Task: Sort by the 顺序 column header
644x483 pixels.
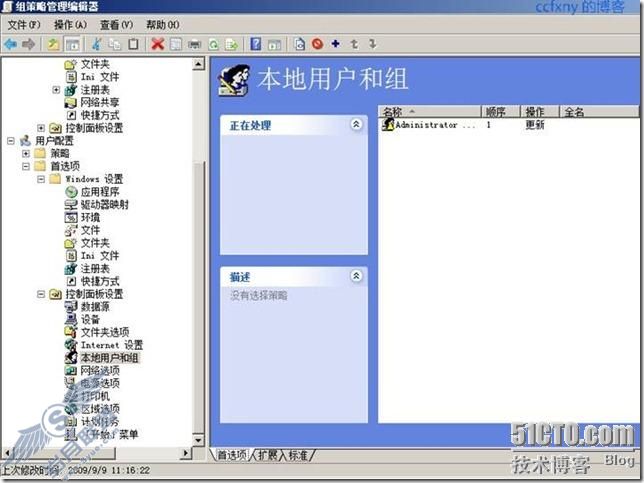Action: click(501, 112)
